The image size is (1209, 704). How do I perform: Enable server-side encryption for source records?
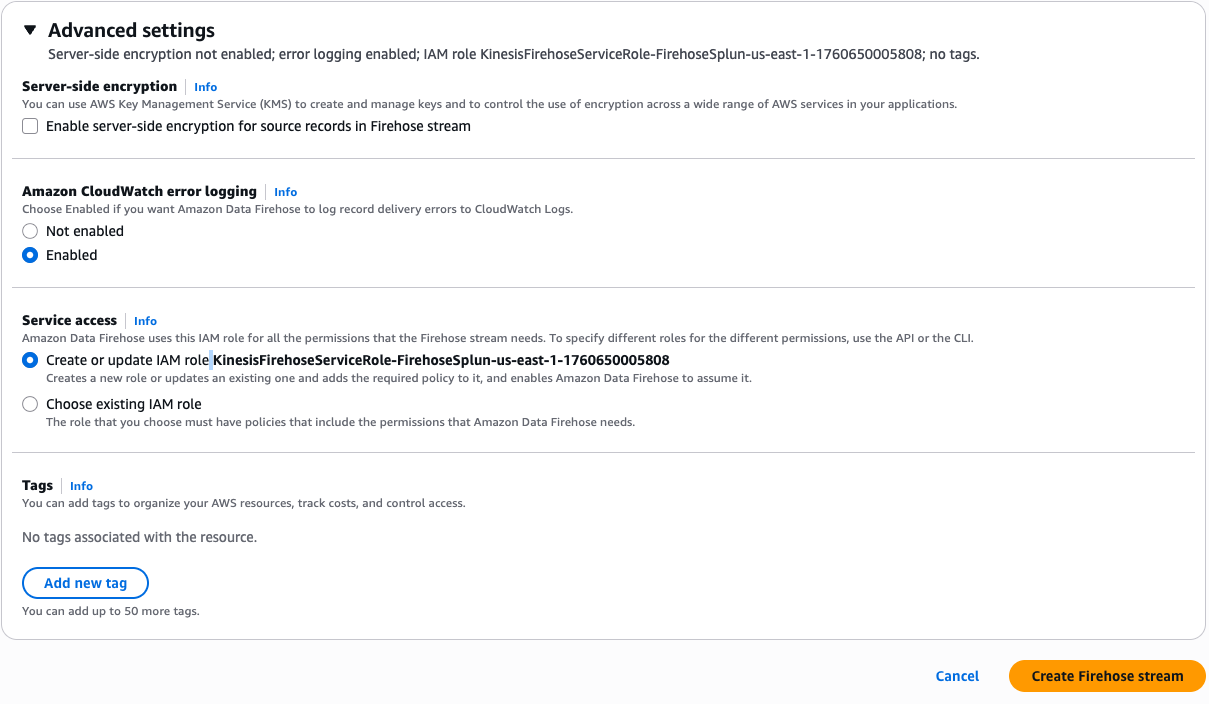pos(29,126)
